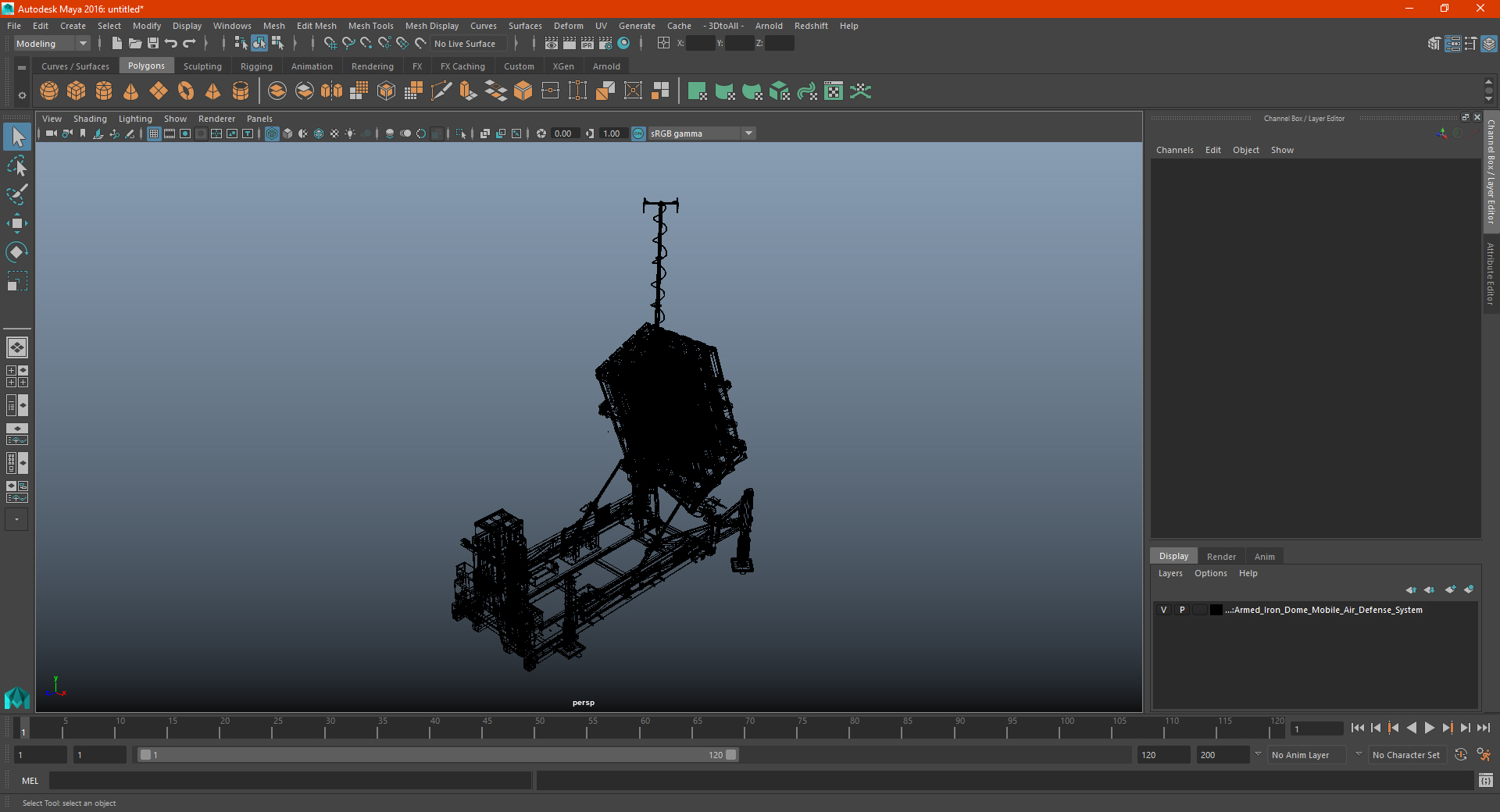Click the time range slider bar
The image size is (1500, 812).
(x=437, y=755)
